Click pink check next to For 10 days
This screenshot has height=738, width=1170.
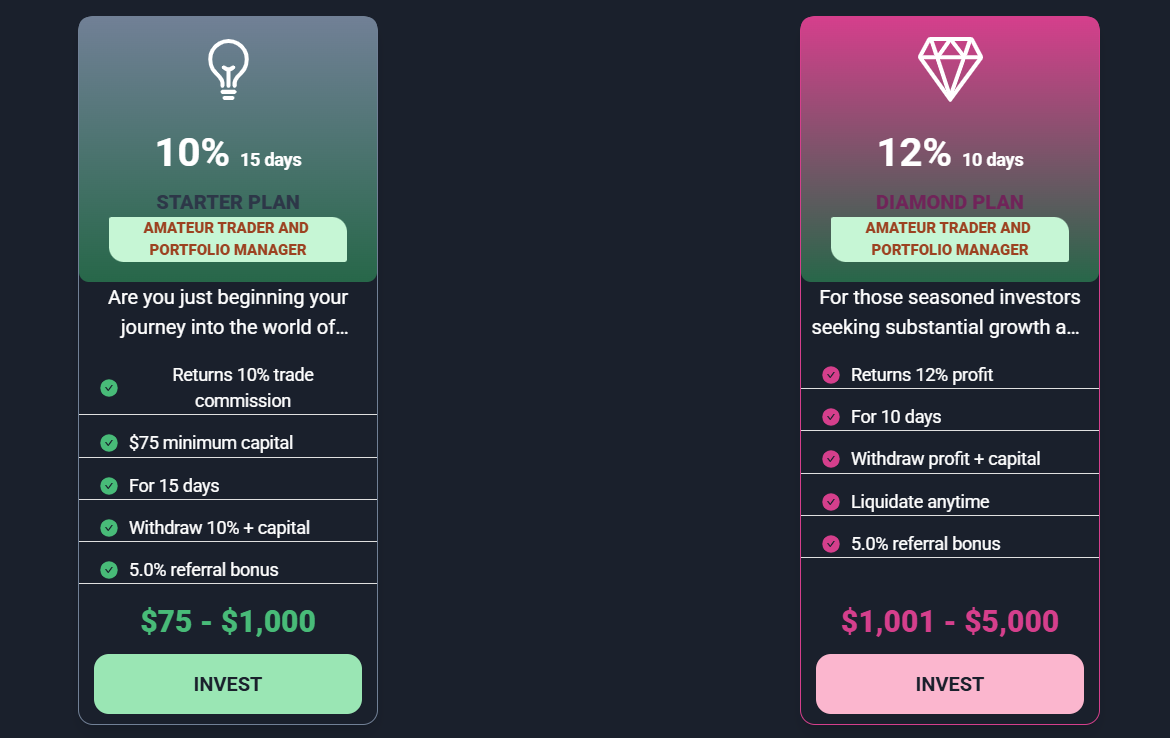pos(830,417)
